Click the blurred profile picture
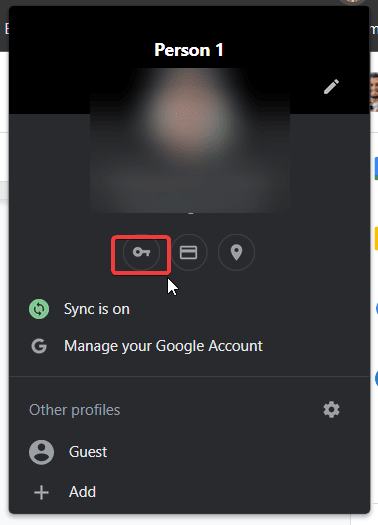The width and height of the screenshot is (378, 525). click(x=190, y=141)
